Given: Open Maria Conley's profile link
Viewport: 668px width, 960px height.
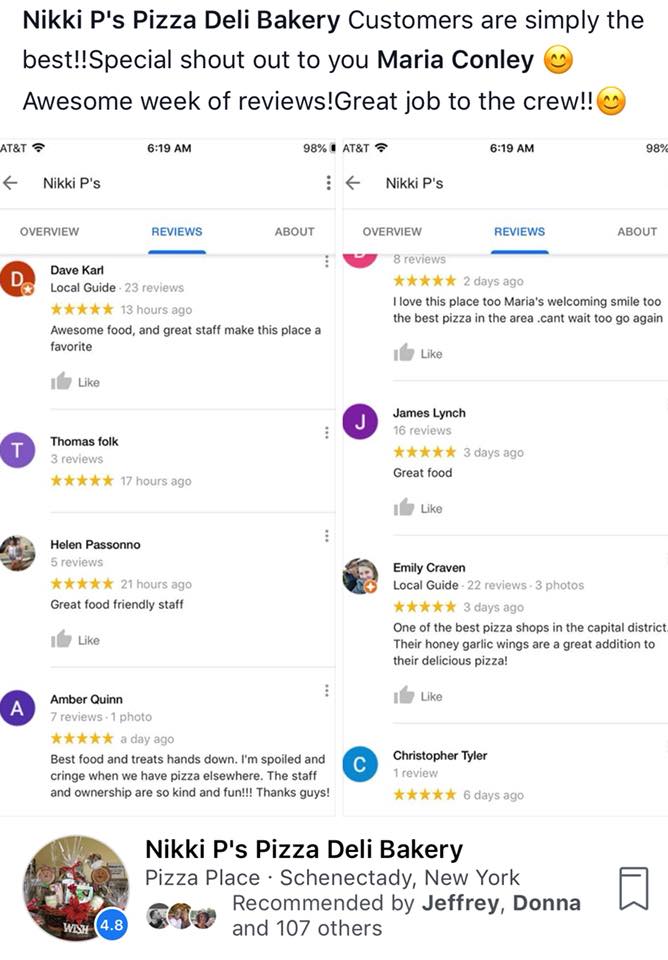Looking at the screenshot, I should point(455,60).
